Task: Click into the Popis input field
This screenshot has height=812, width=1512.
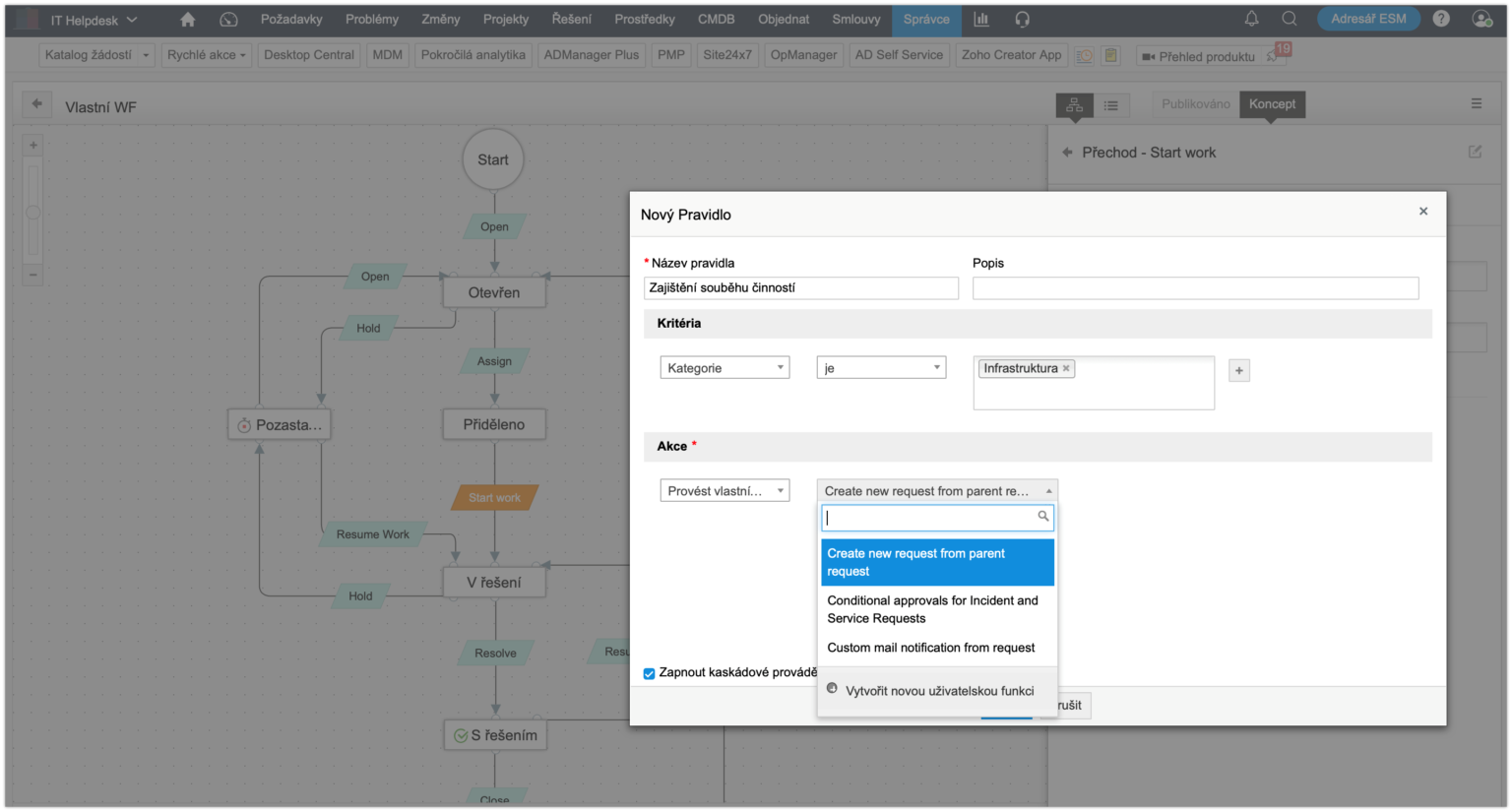Action: pyautogui.click(x=1195, y=288)
